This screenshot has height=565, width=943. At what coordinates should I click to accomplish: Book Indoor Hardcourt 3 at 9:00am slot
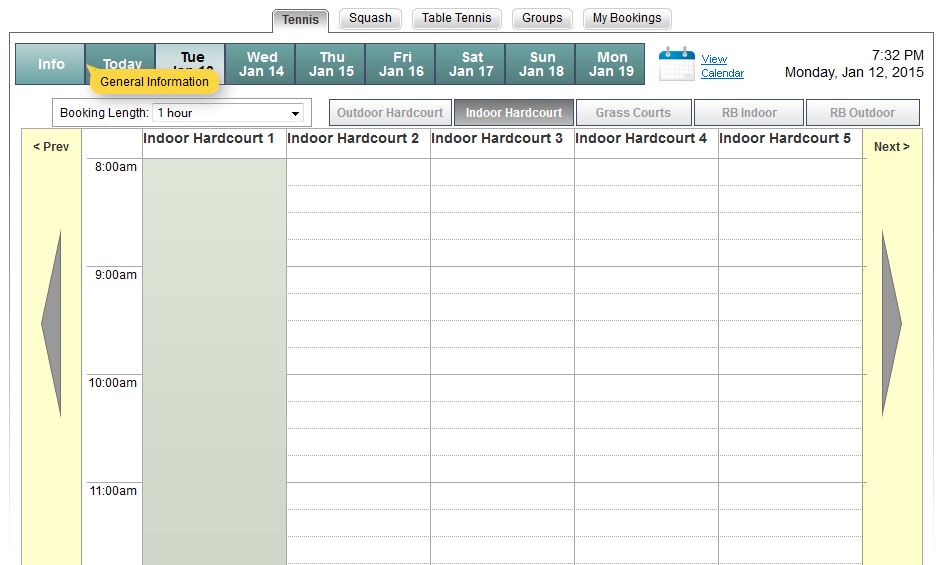click(502, 280)
